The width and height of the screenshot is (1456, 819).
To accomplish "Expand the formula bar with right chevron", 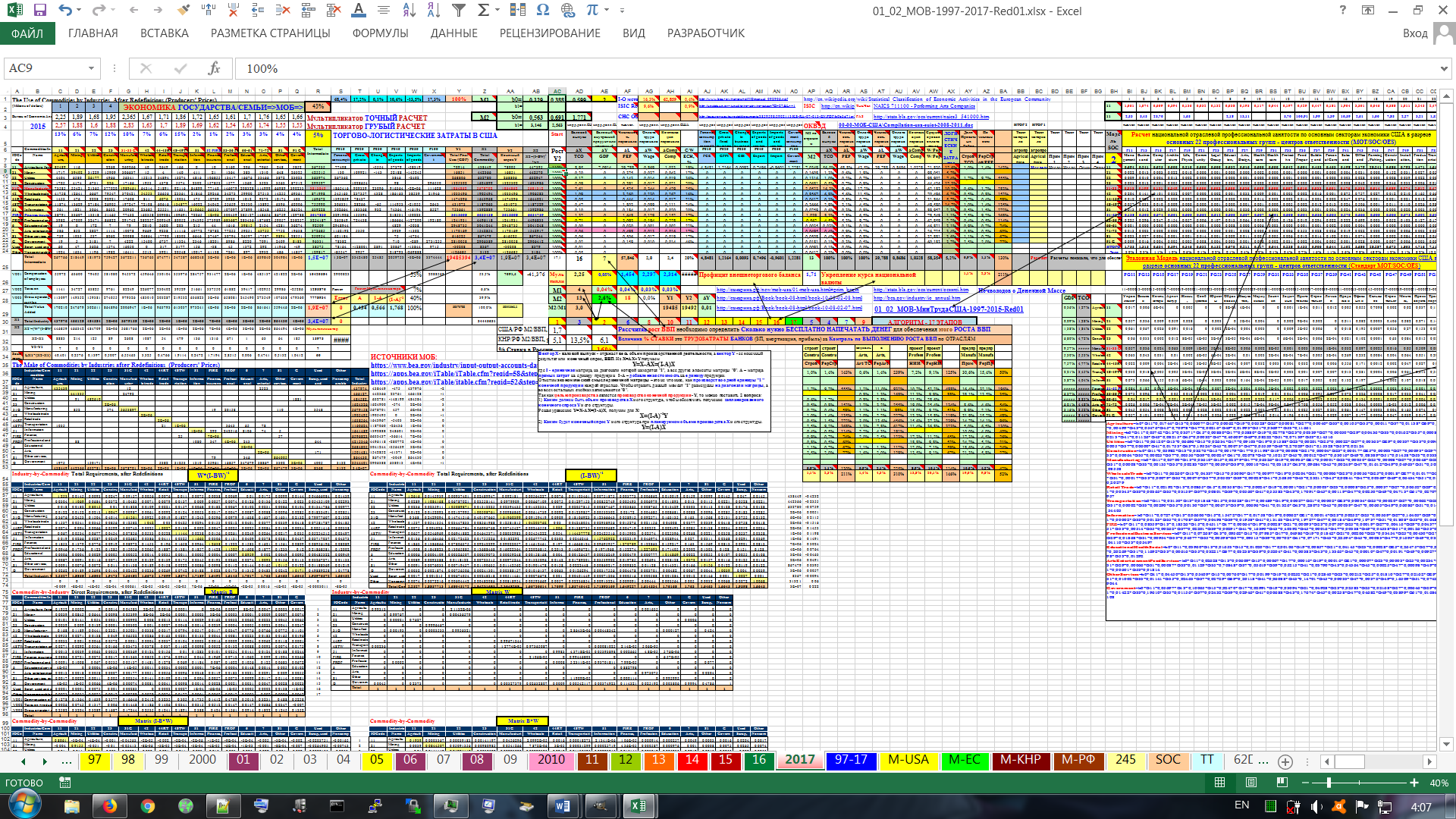I will click(1444, 68).
